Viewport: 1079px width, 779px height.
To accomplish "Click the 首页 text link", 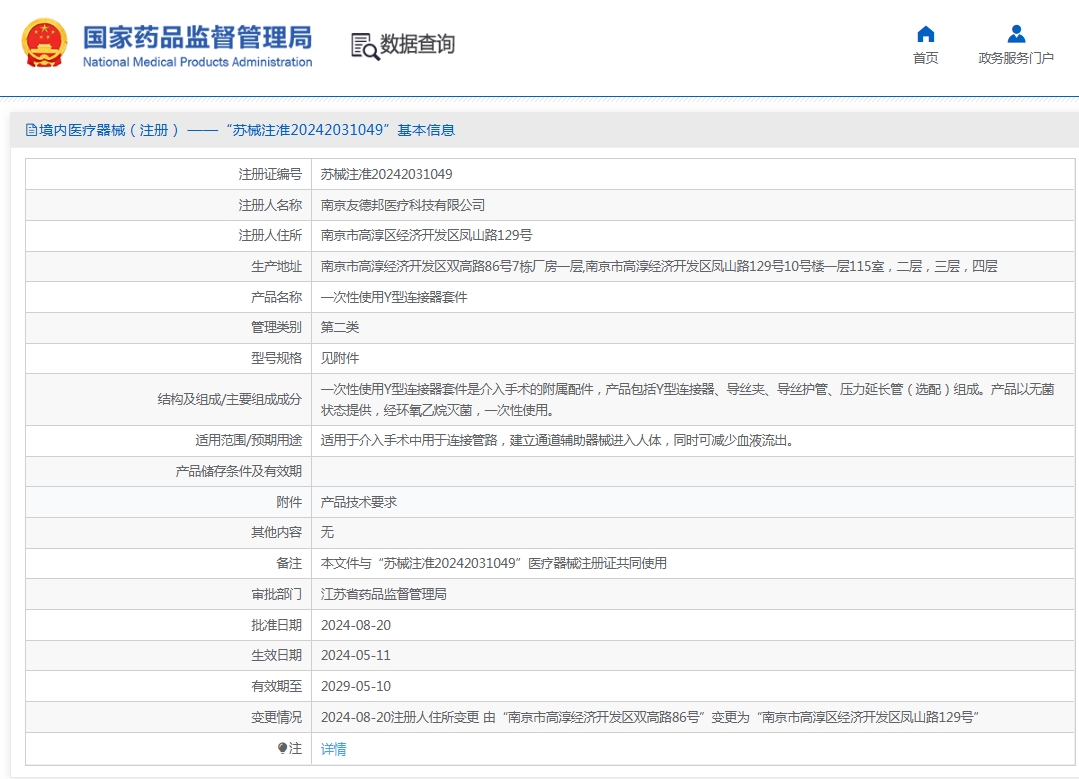I will tap(926, 58).
